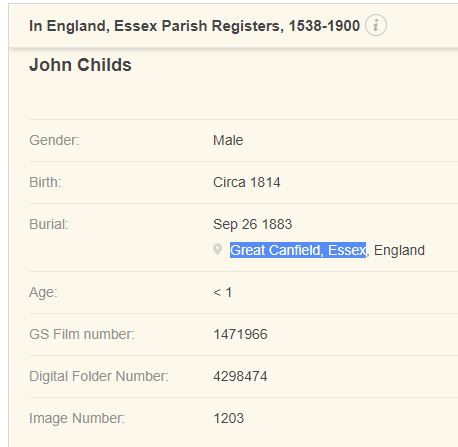Click highlighted Great Canfield, Essex text
The width and height of the screenshot is (458, 447).
pyautogui.click(x=298, y=250)
